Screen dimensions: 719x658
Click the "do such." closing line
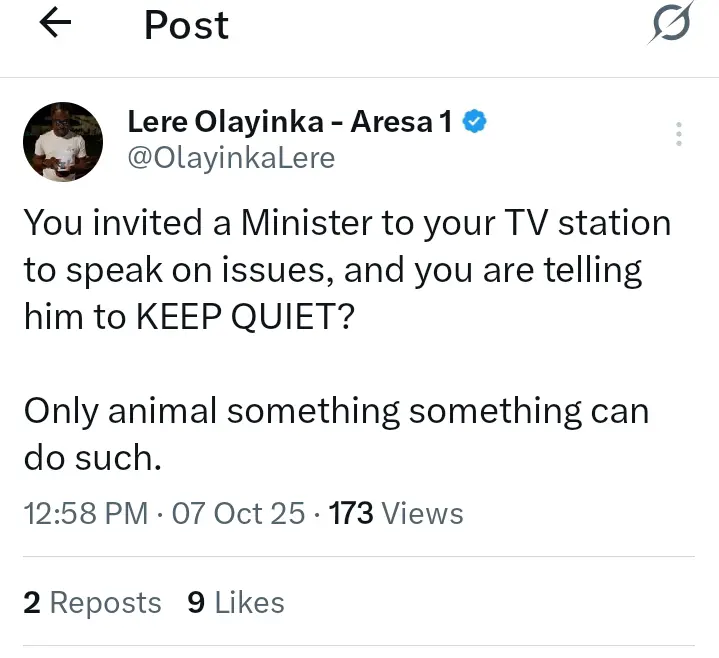[x=91, y=457]
